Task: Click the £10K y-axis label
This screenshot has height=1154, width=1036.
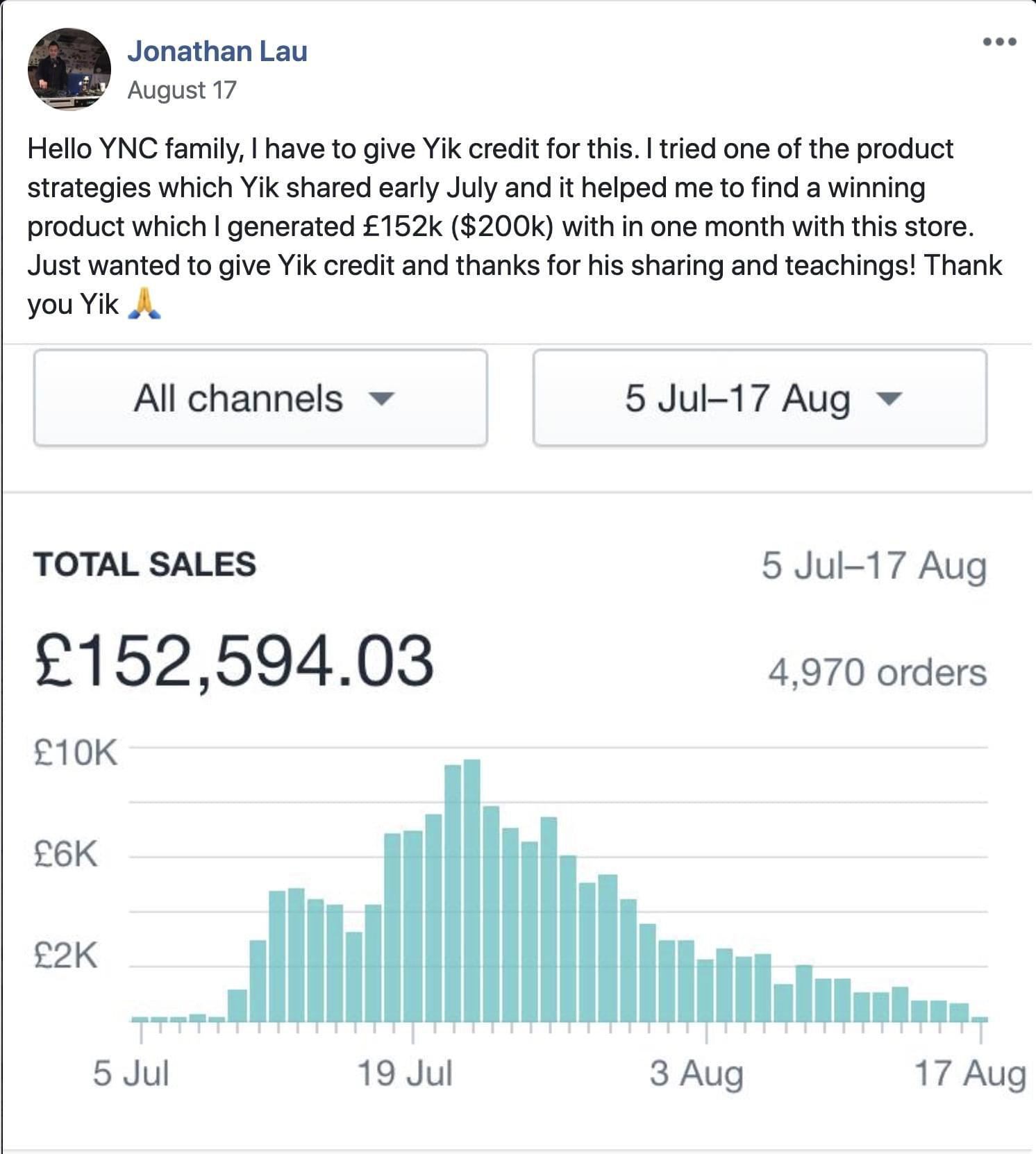Action: pyautogui.click(x=76, y=753)
